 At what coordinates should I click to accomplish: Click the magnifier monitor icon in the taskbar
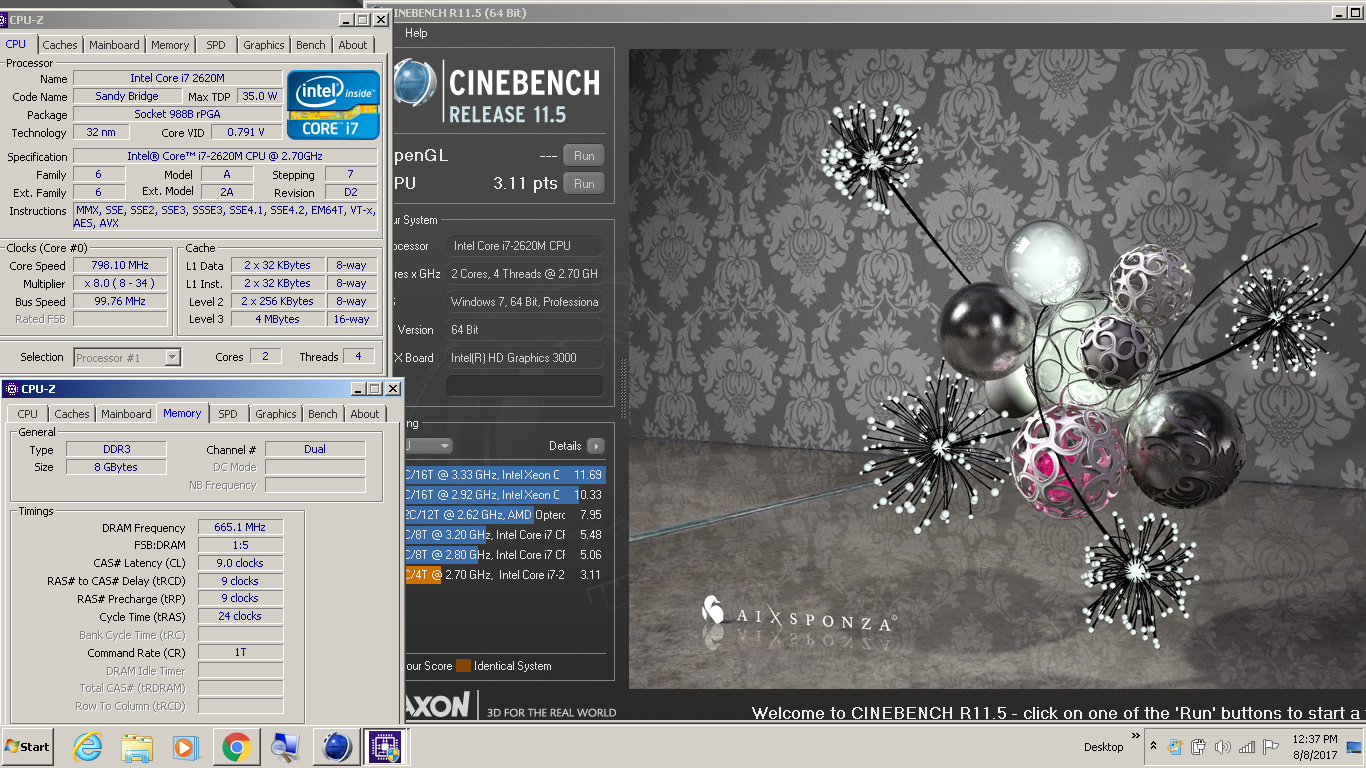click(x=285, y=747)
